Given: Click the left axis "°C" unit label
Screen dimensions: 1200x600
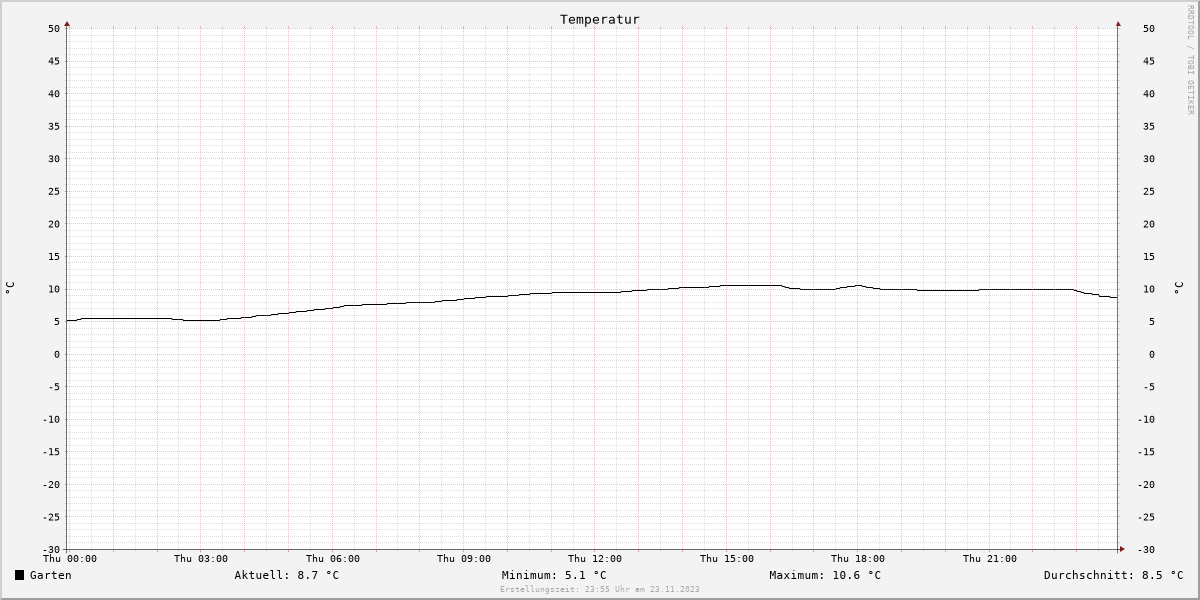Looking at the screenshot, I should (10, 288).
